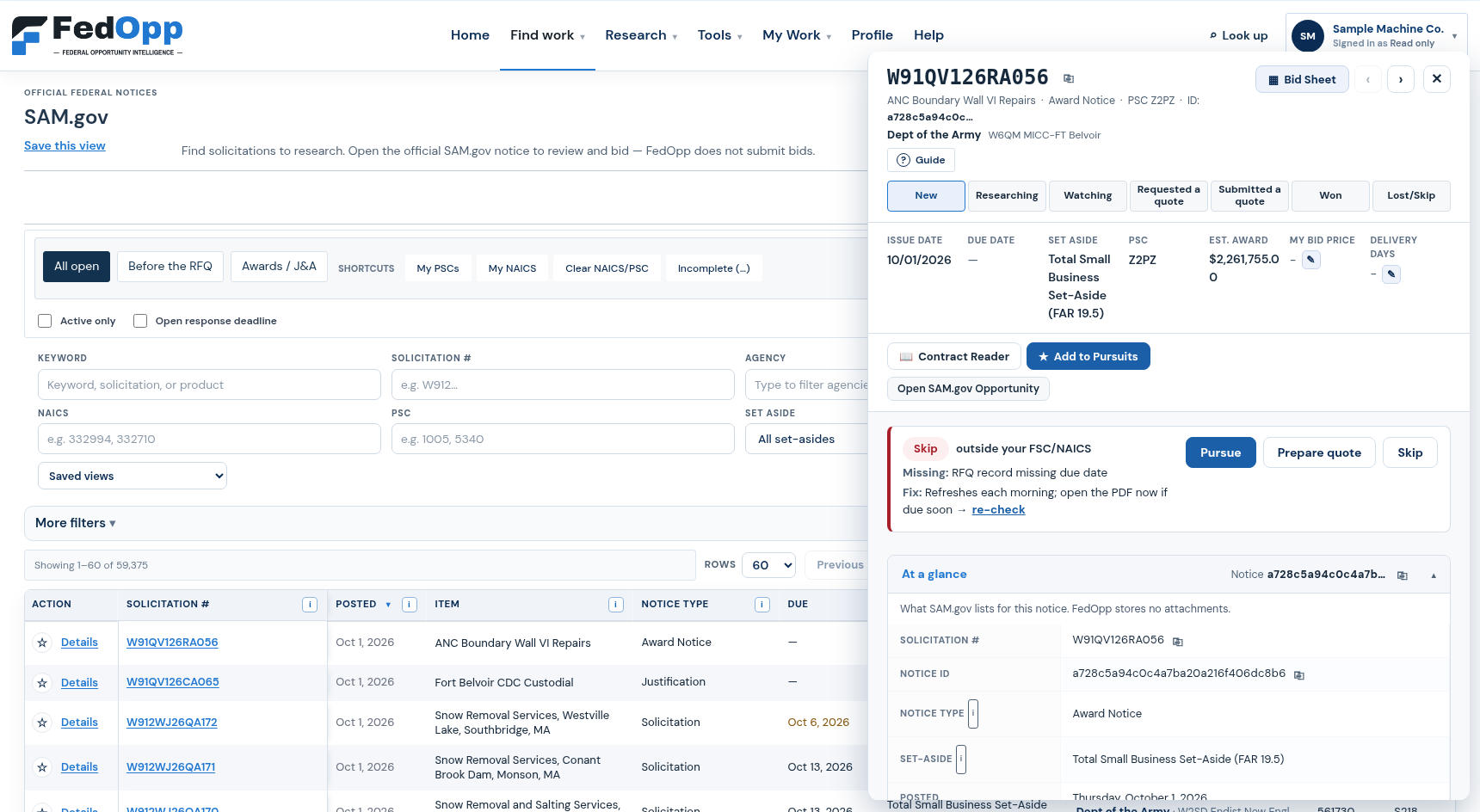Set status to Requested a quote
Viewport: 1480px width, 812px height.
pos(1169,196)
